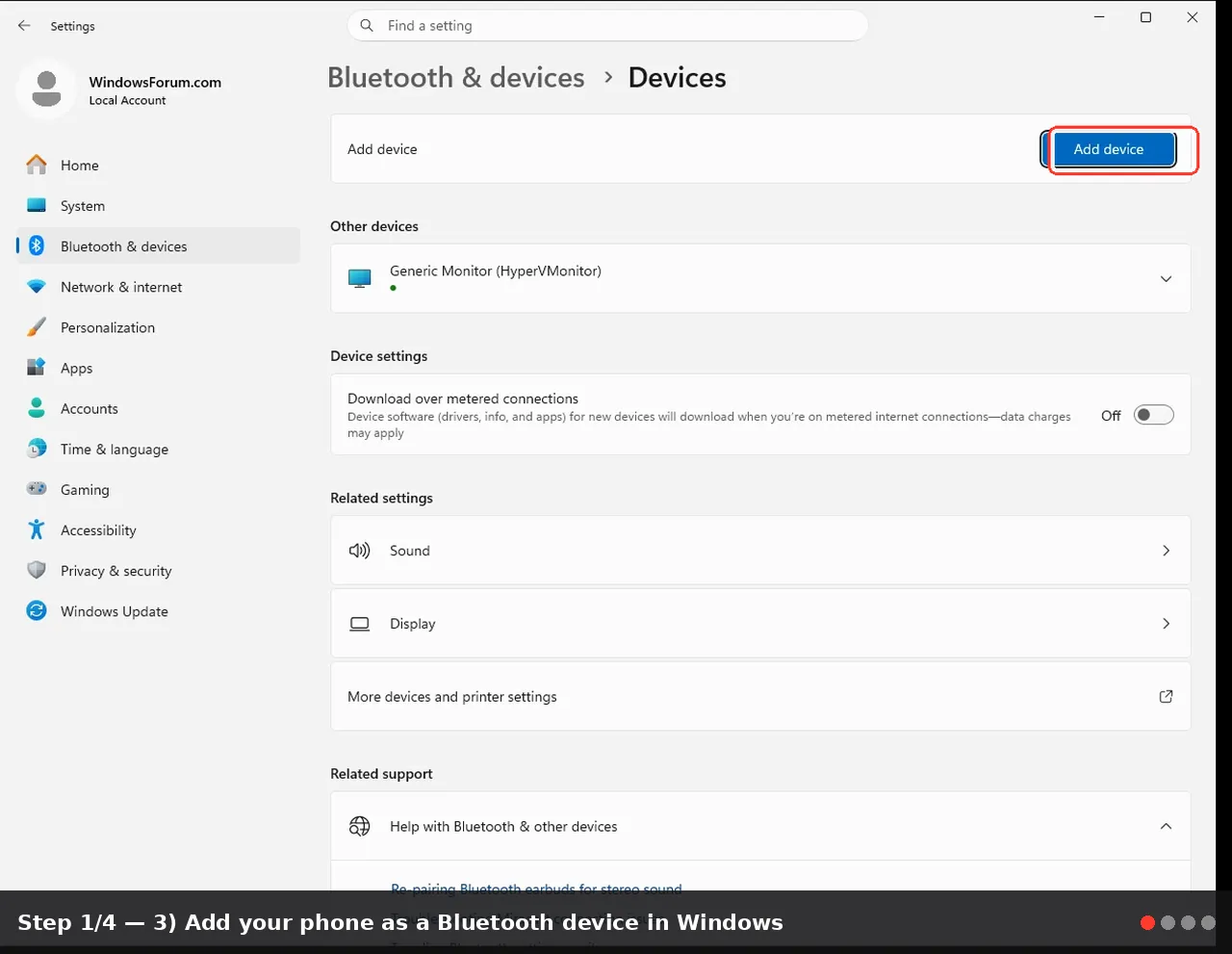Collapse Help with Bluetooth & other devices
The image size is (1232, 954).
tap(1166, 826)
